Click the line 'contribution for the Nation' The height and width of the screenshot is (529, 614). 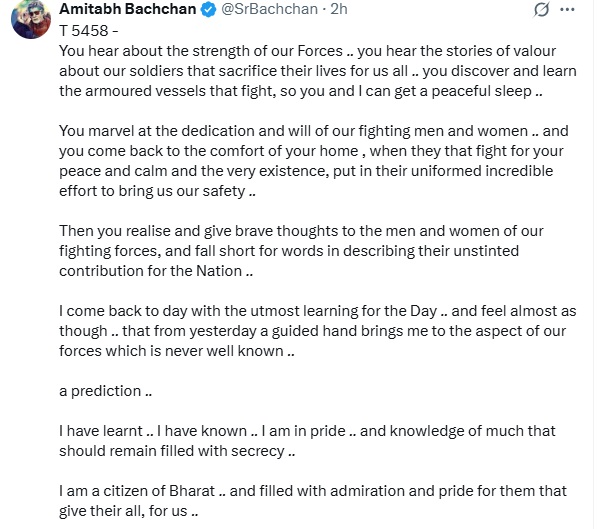click(156, 271)
